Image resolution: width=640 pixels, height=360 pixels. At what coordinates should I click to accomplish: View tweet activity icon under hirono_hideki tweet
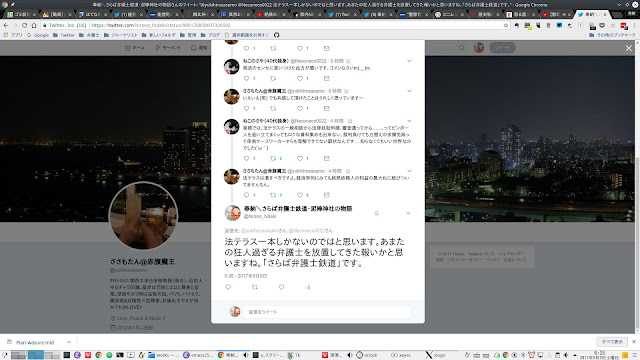(x=308, y=287)
